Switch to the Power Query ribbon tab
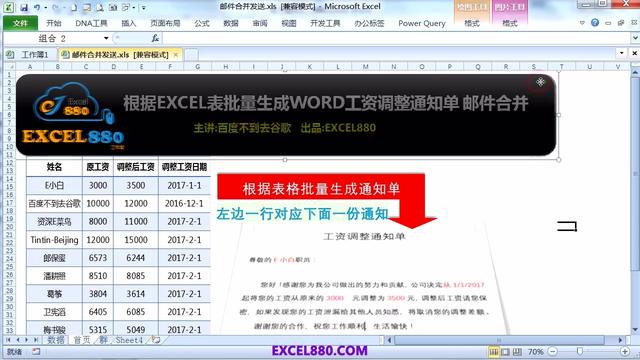Screen dimensions: 640x360 tap(422, 23)
